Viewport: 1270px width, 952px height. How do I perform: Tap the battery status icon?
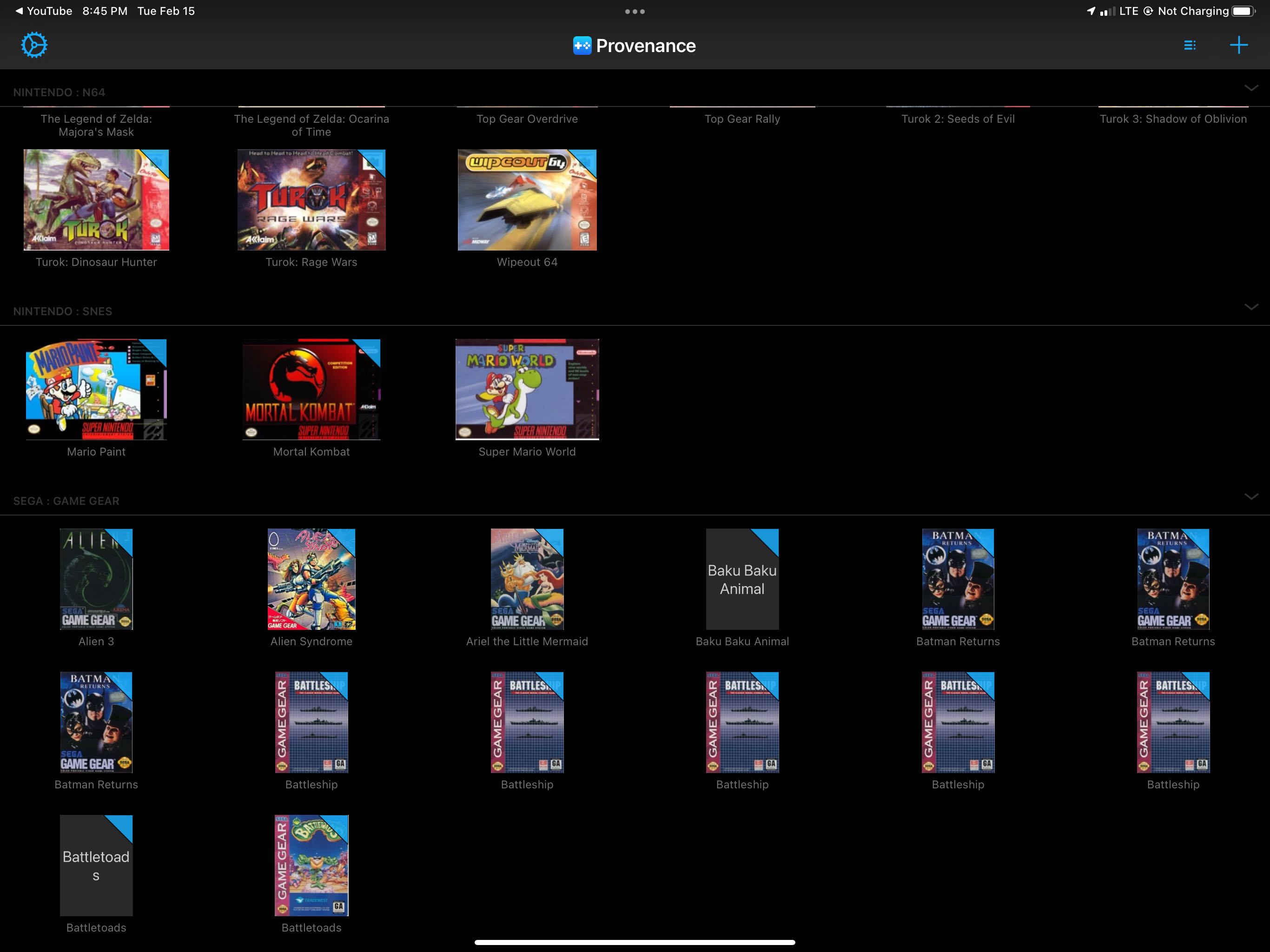1243,11
